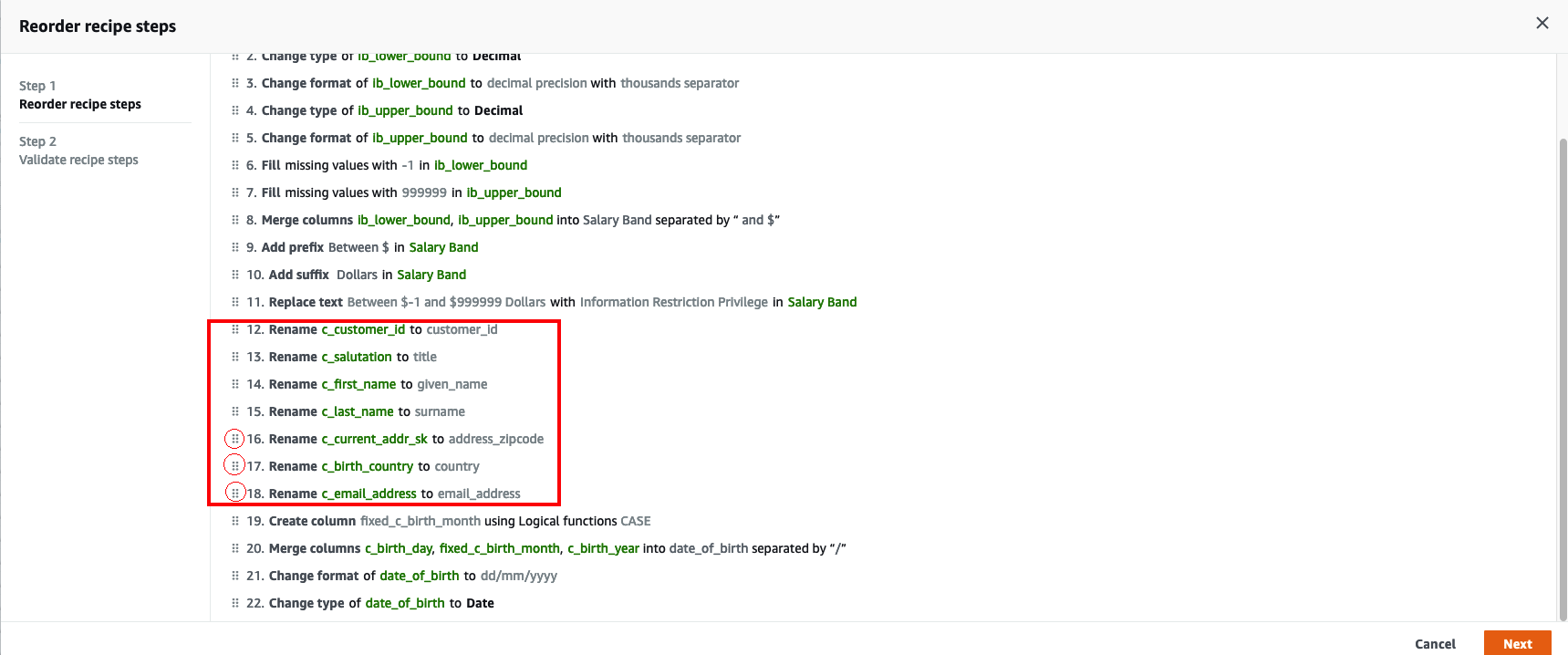The height and width of the screenshot is (655, 1568).
Task: Click drag handle for step 17 Rename c_birth_country
Action: coord(235,466)
